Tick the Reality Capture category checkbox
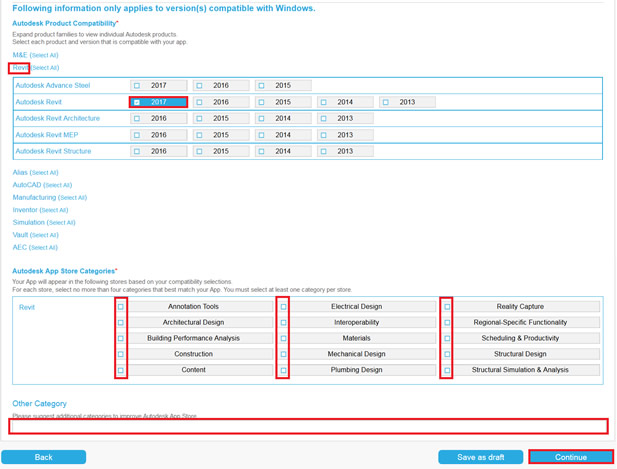 coord(447,306)
